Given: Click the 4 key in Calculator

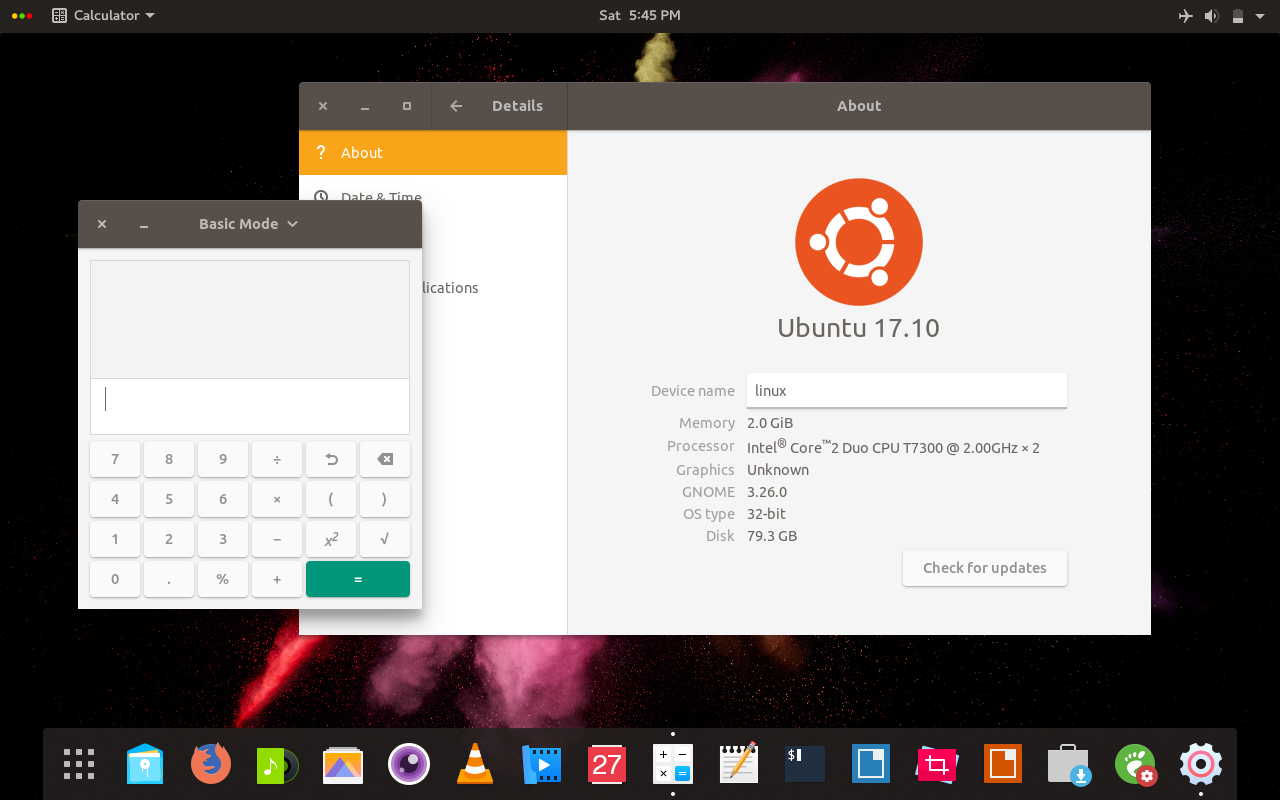Looking at the screenshot, I should pos(115,499).
